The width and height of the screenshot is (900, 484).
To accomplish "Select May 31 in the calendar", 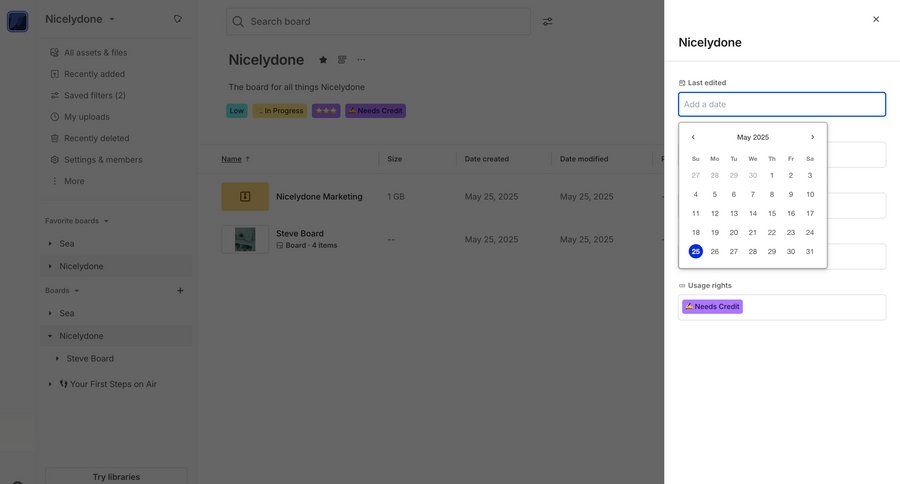I will [x=810, y=251].
